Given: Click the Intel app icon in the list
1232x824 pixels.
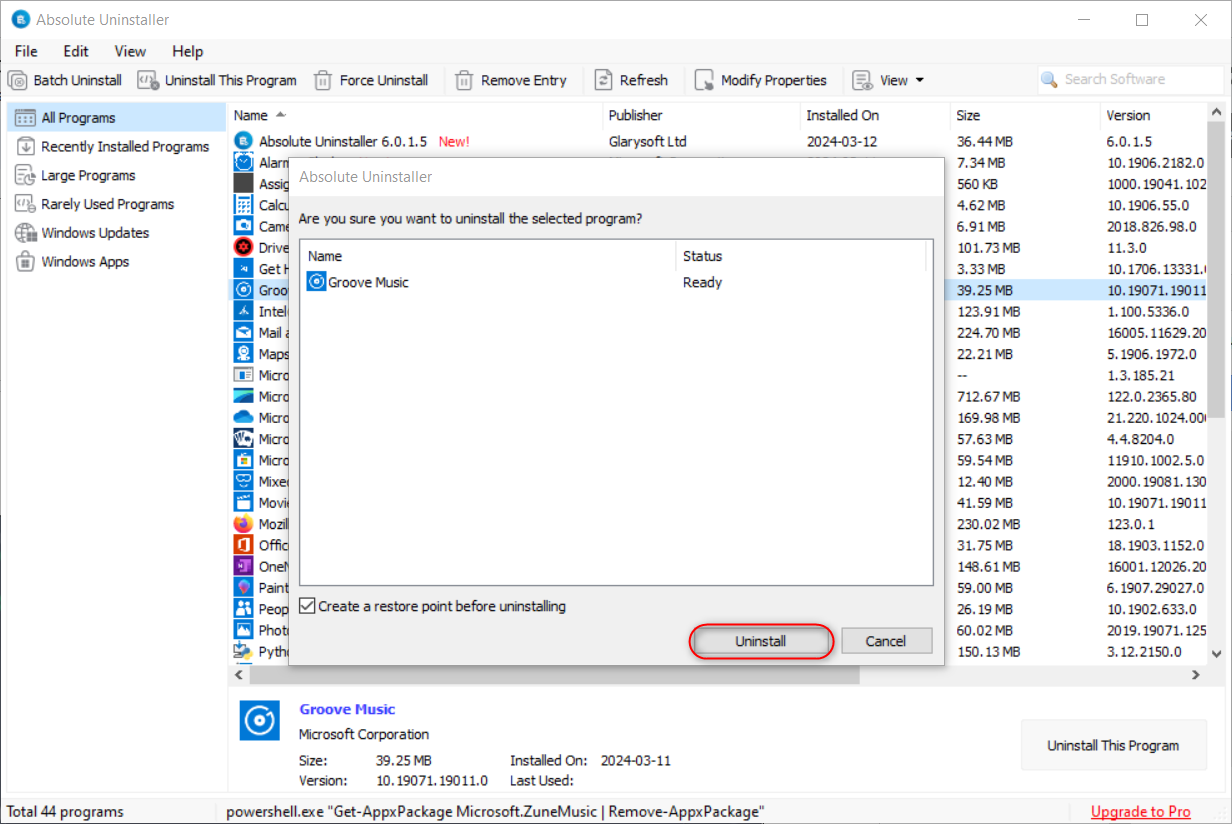Looking at the screenshot, I should coord(243,311).
